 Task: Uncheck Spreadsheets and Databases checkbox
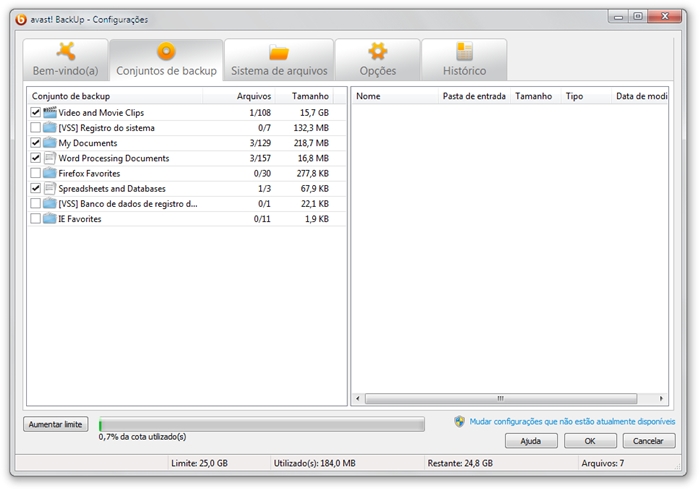pos(36,188)
